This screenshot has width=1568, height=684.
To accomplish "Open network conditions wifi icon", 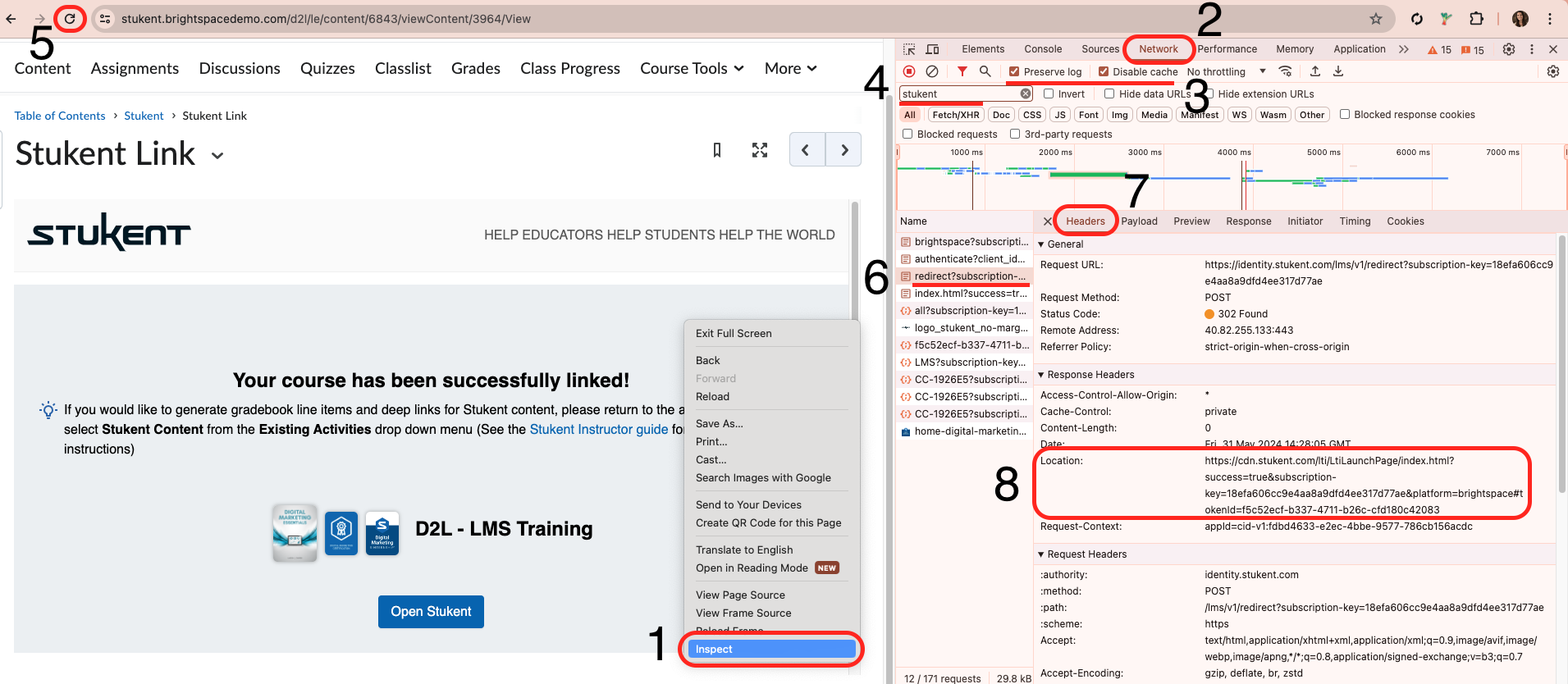I will tap(1286, 71).
